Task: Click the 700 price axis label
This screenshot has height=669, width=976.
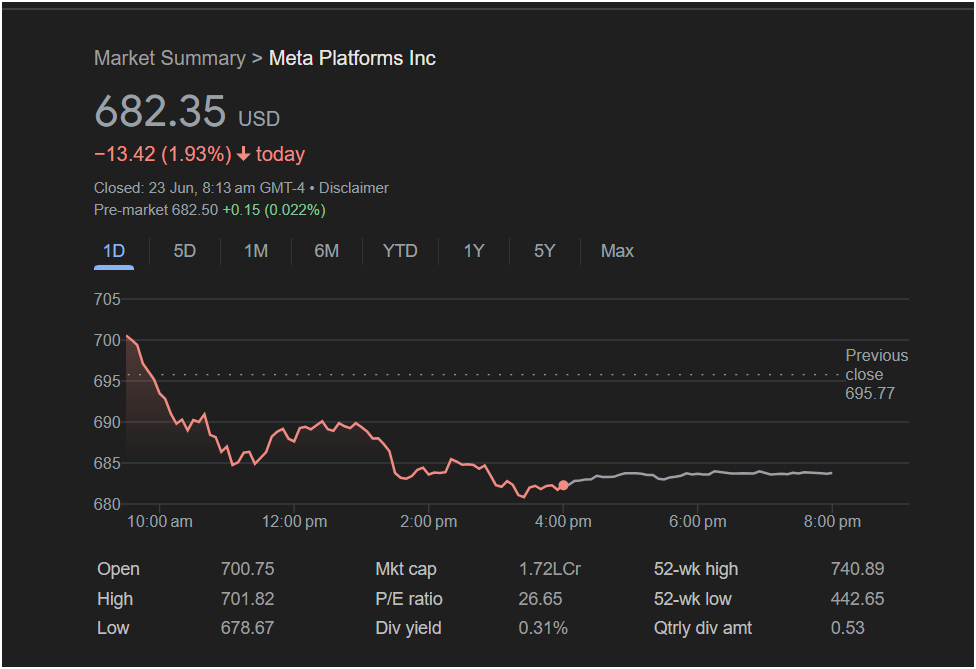Action: [x=107, y=340]
